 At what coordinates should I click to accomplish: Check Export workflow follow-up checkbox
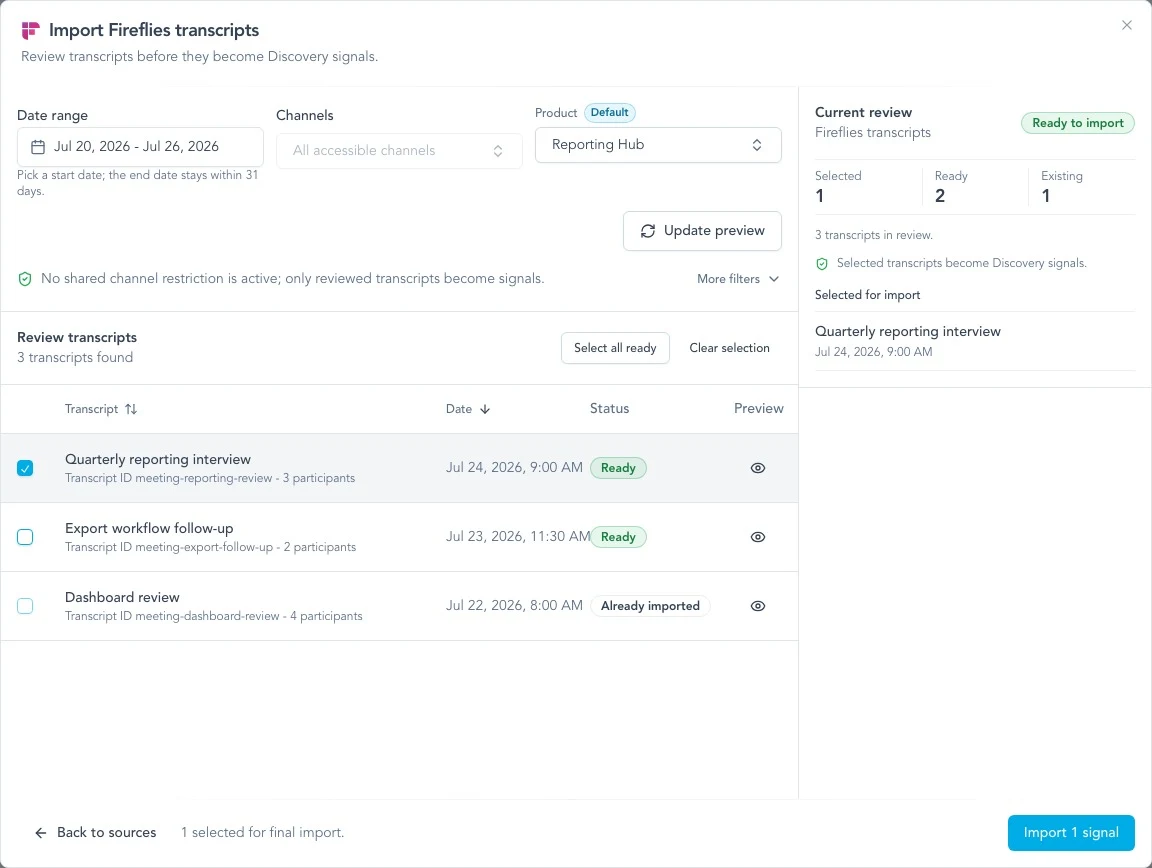tap(25, 537)
